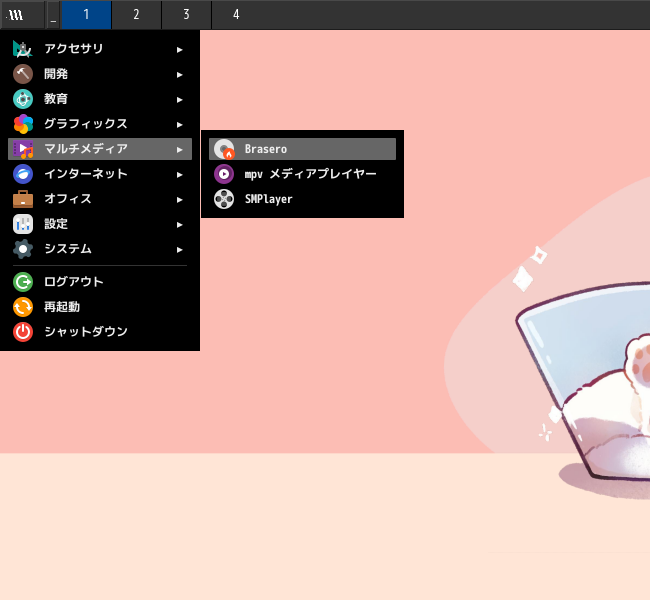Expand the 教育 submenu arrow
This screenshot has height=600, width=650.
point(179,100)
